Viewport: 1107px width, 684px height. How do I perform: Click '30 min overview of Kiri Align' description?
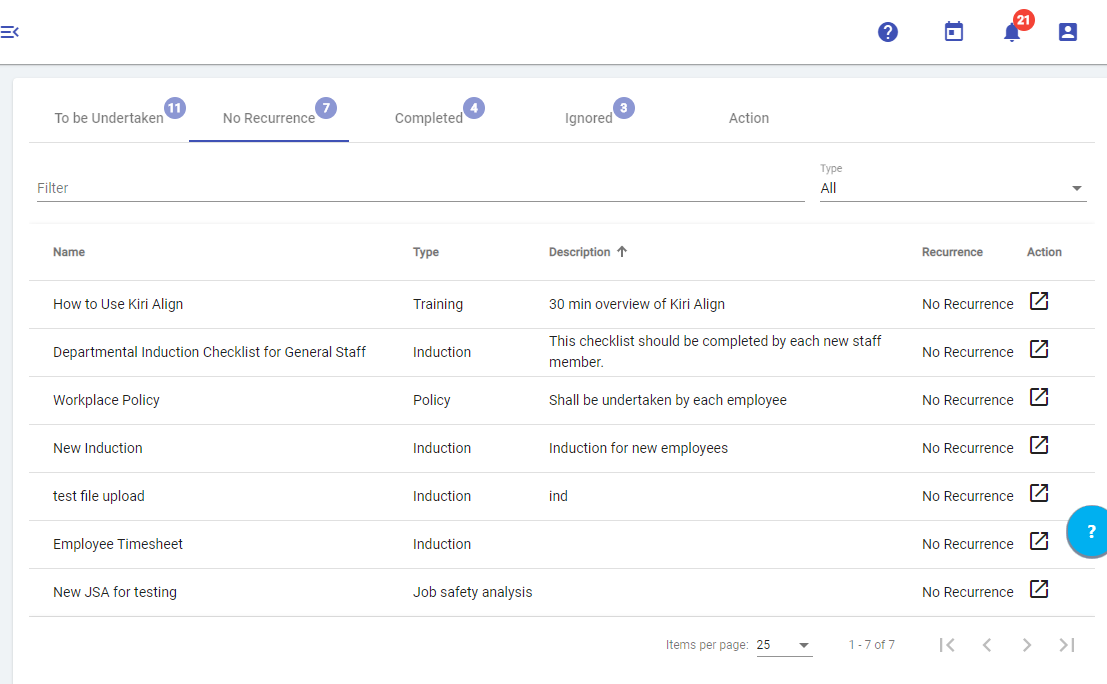click(x=637, y=304)
